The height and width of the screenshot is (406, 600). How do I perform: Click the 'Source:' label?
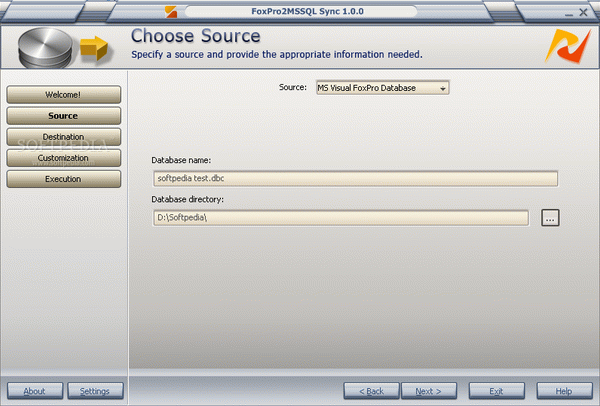293,87
